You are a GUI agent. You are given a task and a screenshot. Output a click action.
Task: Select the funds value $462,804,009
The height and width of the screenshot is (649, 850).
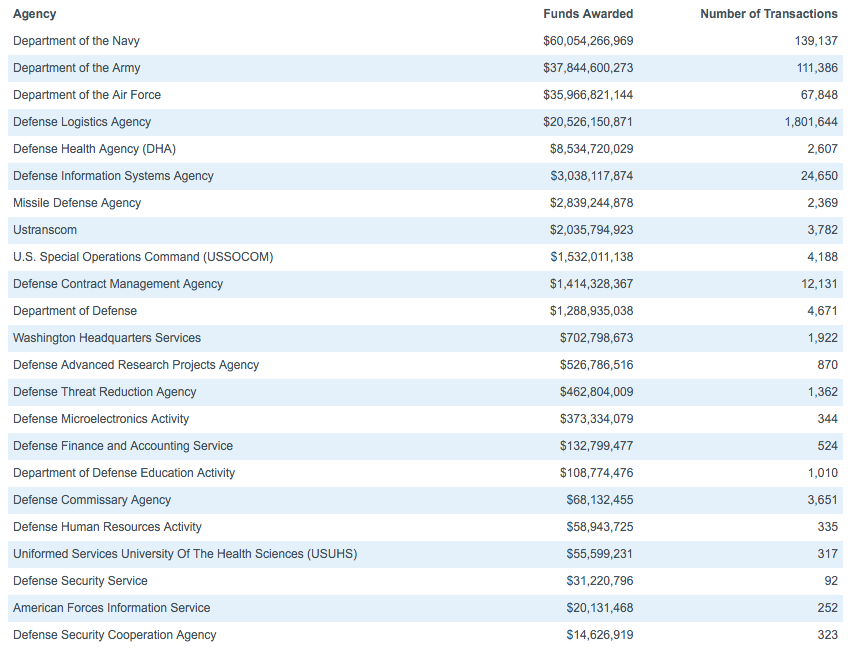(596, 392)
